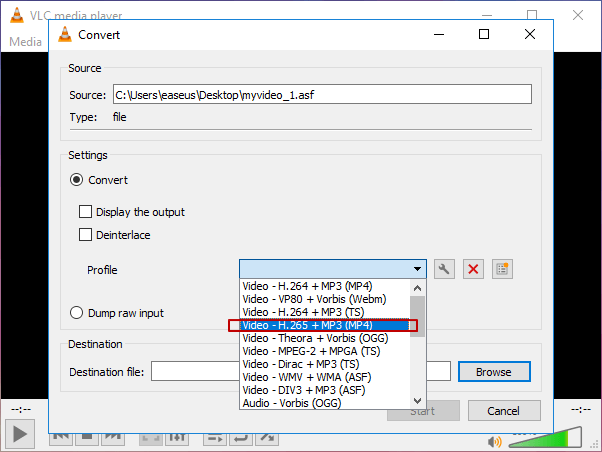Image resolution: width=602 pixels, height=452 pixels.
Task: Collapse the Profile dropdown arrow
Action: [x=417, y=269]
